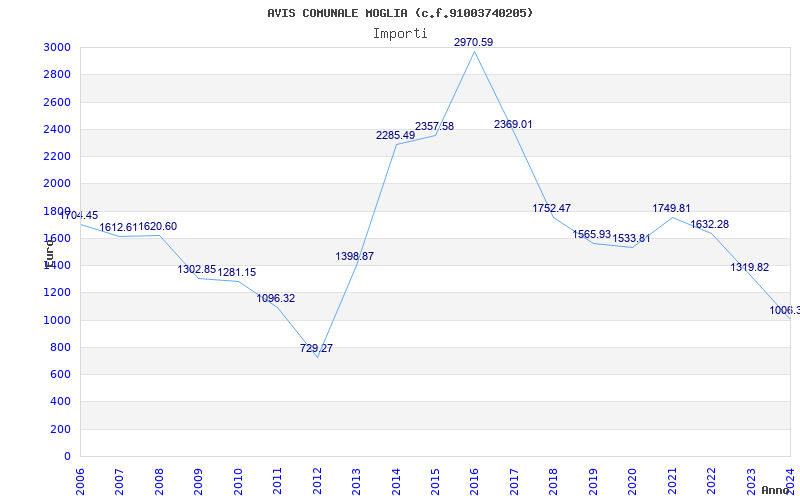Select the 2008 x-axis year label
Viewport: 800px width, 500px height.
point(159,481)
